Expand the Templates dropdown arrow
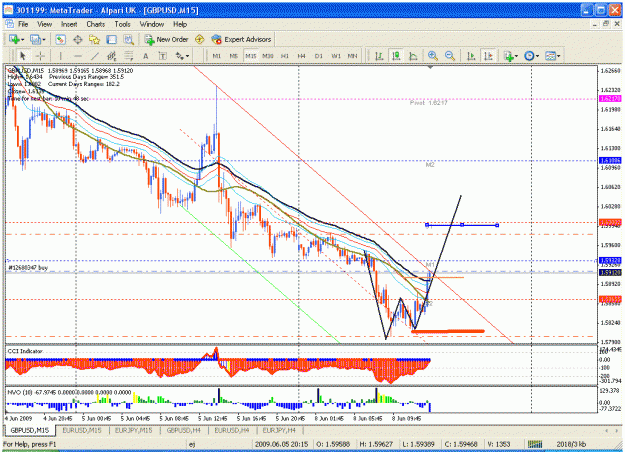This screenshot has height=452, width=625. pyautogui.click(x=559, y=56)
